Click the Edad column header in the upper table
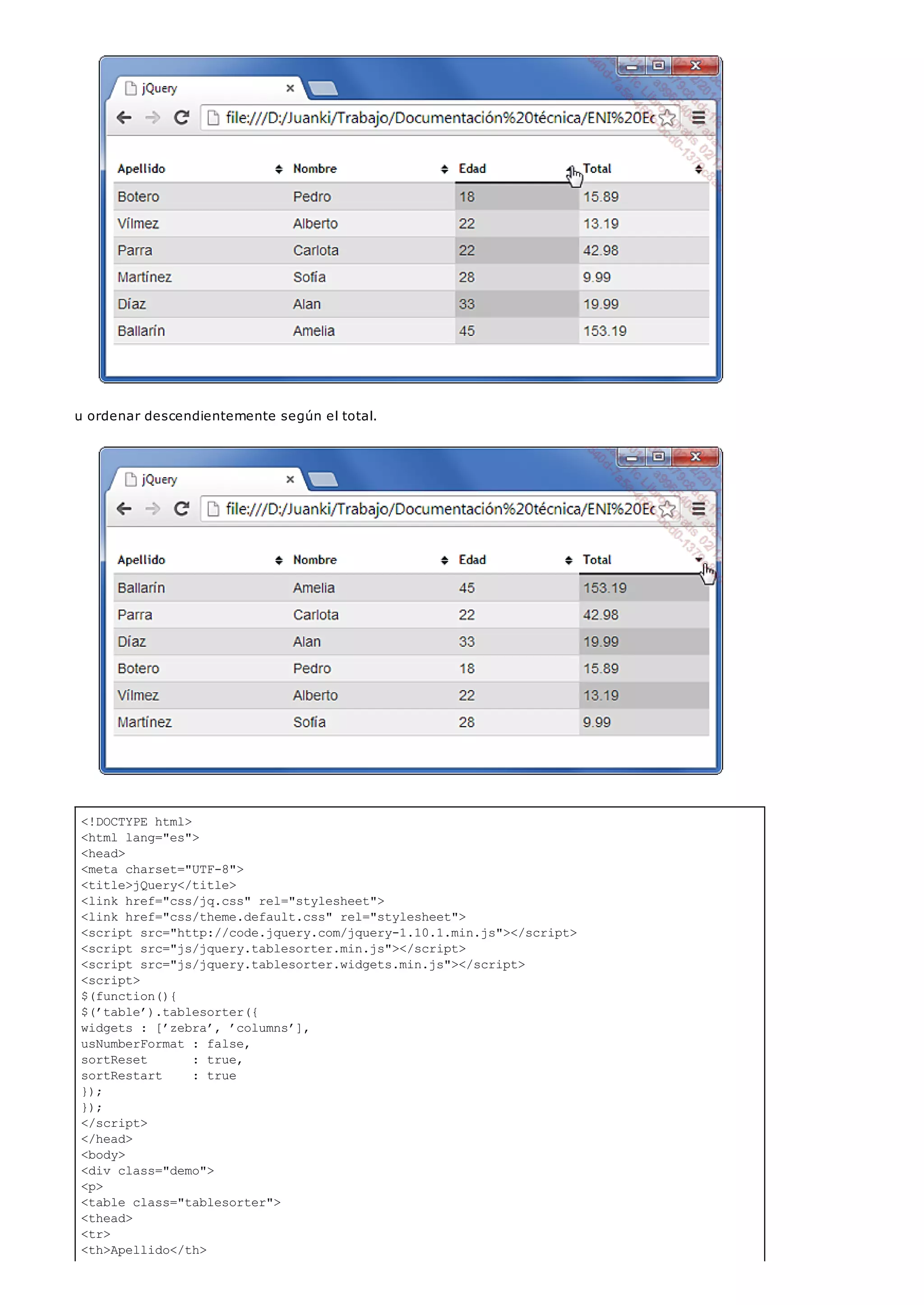The height and width of the screenshot is (1305, 924). coord(517,169)
